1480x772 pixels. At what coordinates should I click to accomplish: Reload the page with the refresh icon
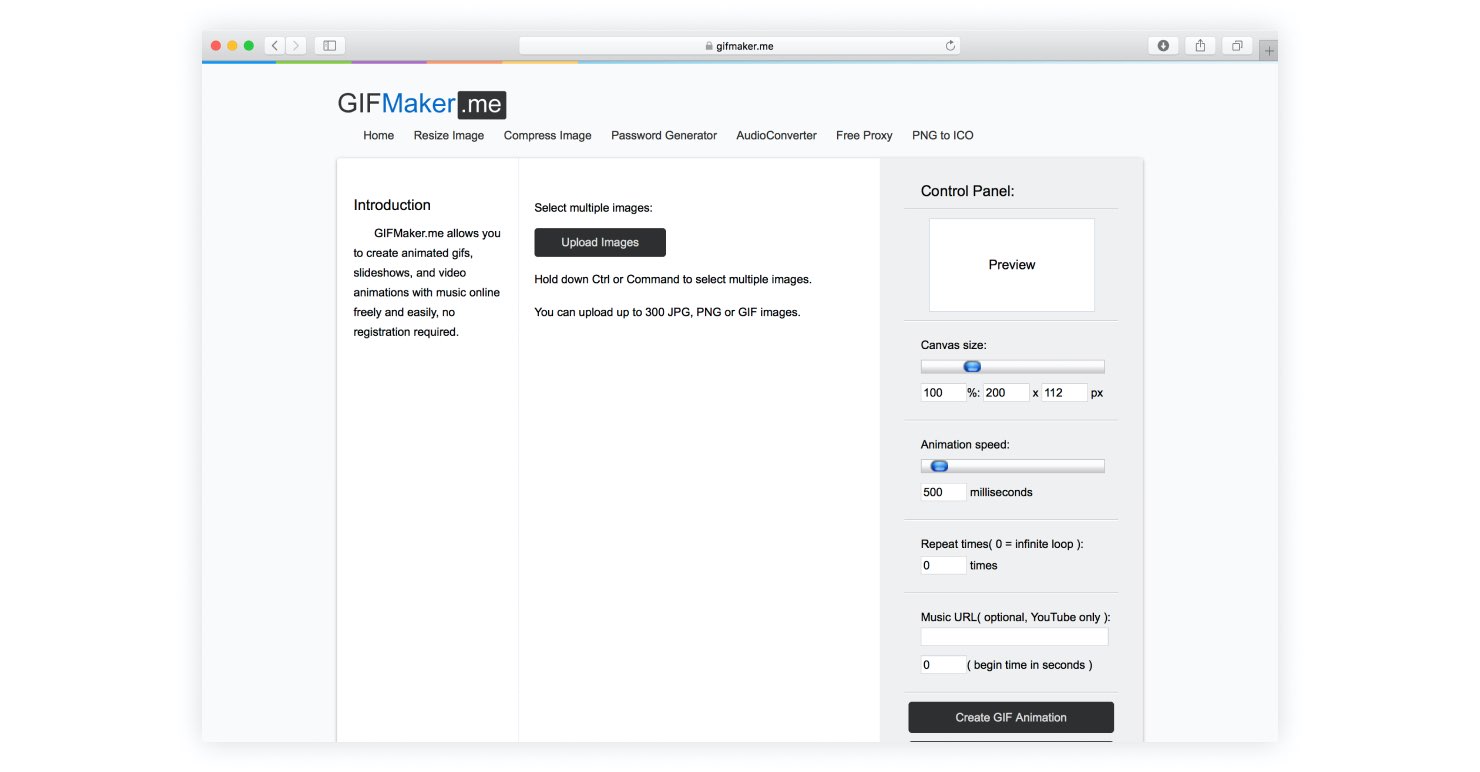click(950, 45)
